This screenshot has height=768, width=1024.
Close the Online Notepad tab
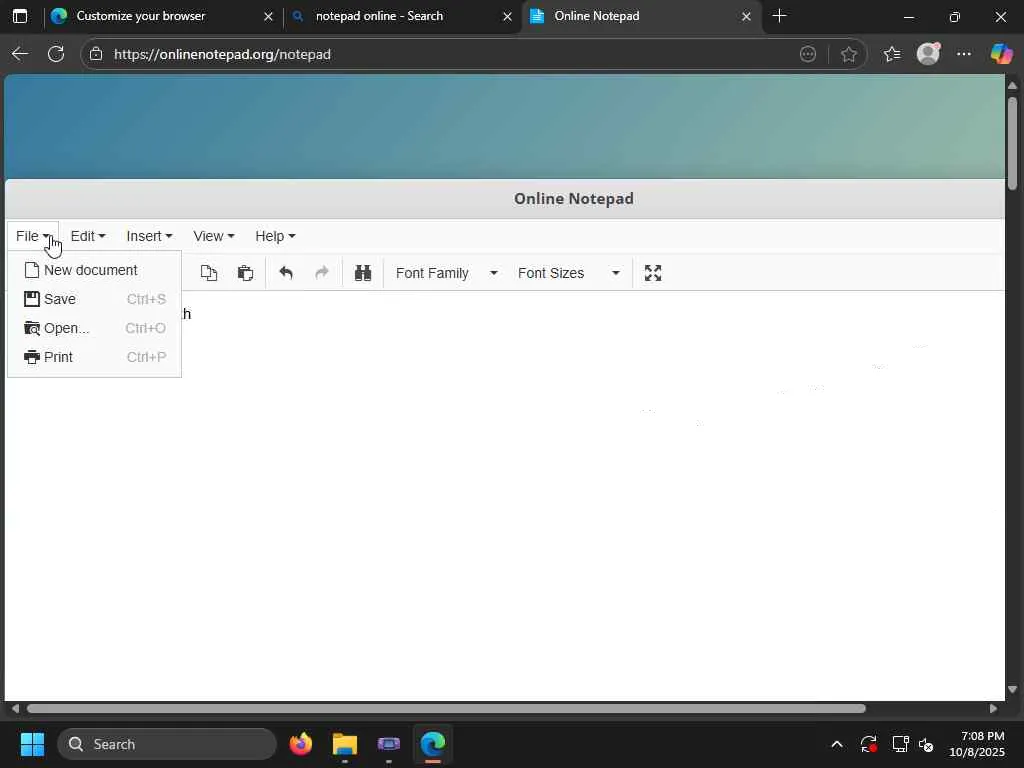tap(746, 17)
